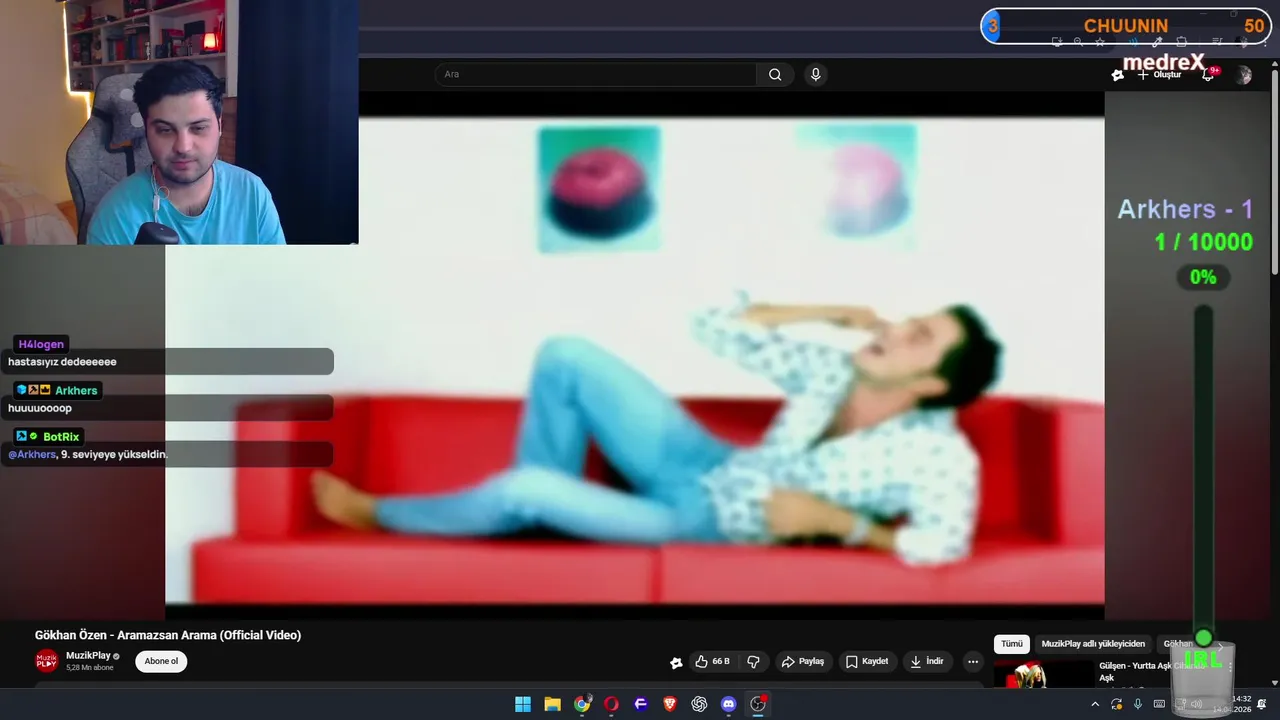The image size is (1280, 720).
Task: Open Brave browser from the taskbar
Action: coord(670,704)
